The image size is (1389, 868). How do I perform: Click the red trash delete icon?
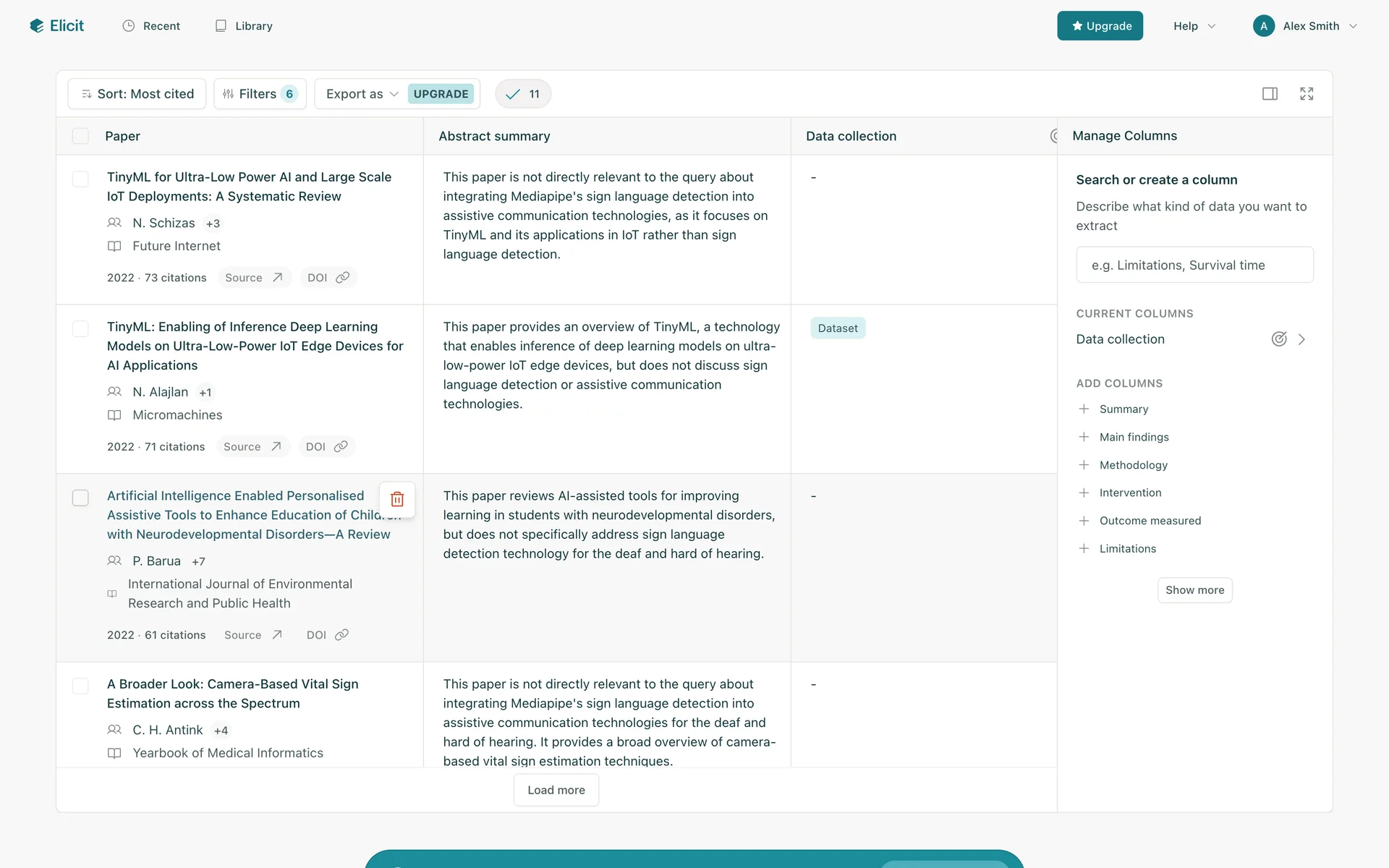pos(397,499)
